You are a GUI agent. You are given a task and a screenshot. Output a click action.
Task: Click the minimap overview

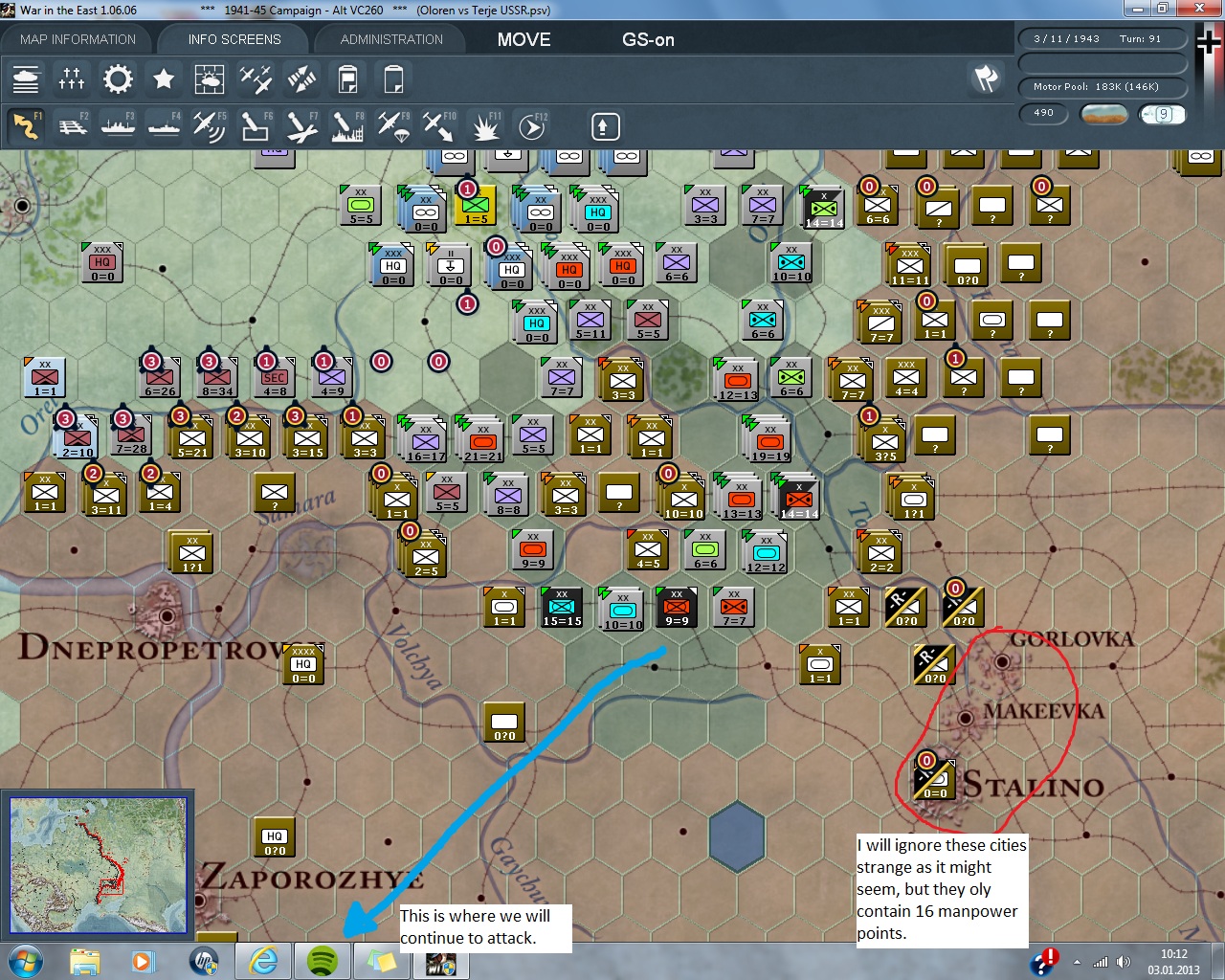[98, 865]
